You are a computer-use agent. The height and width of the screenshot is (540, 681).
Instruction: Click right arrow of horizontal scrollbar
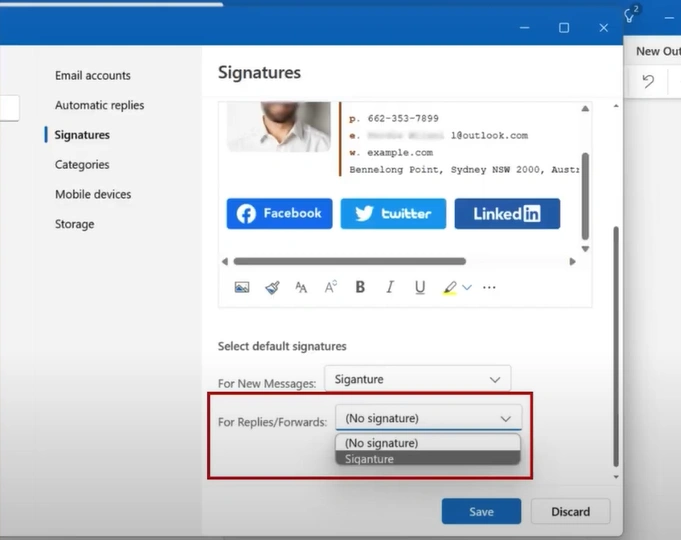[x=572, y=261]
